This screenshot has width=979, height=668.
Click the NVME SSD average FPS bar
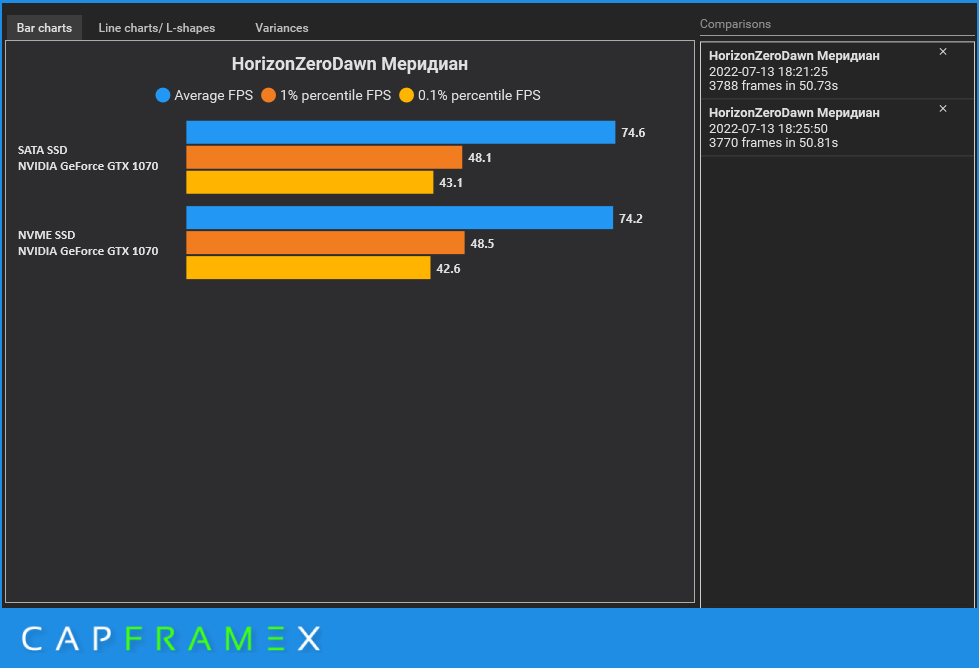(400, 218)
